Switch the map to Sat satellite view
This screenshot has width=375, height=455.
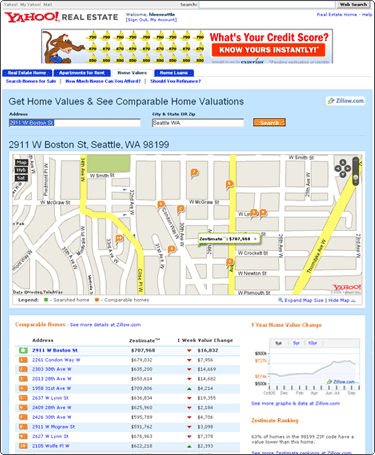point(21,178)
